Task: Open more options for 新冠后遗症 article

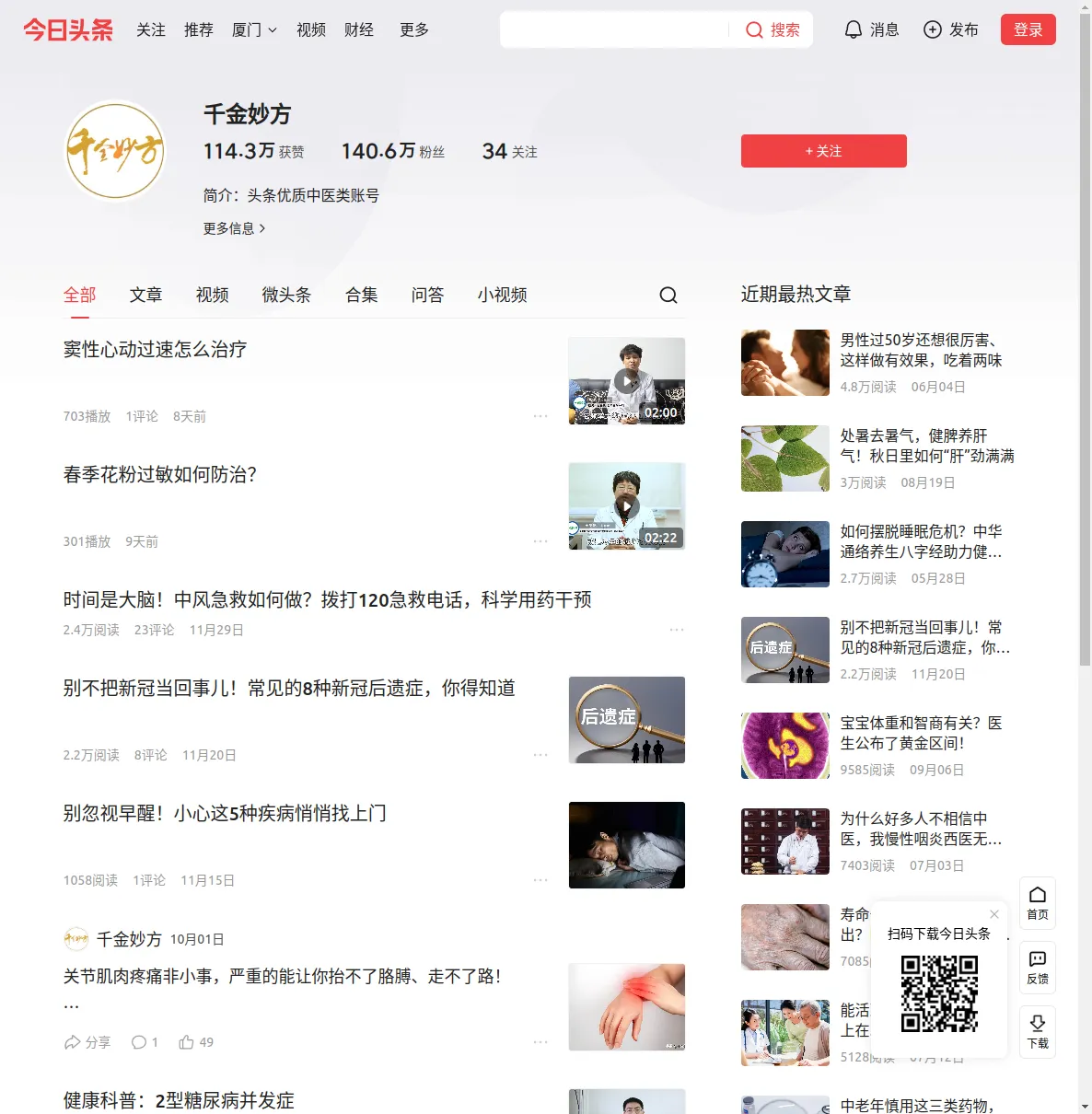Action: click(x=540, y=755)
